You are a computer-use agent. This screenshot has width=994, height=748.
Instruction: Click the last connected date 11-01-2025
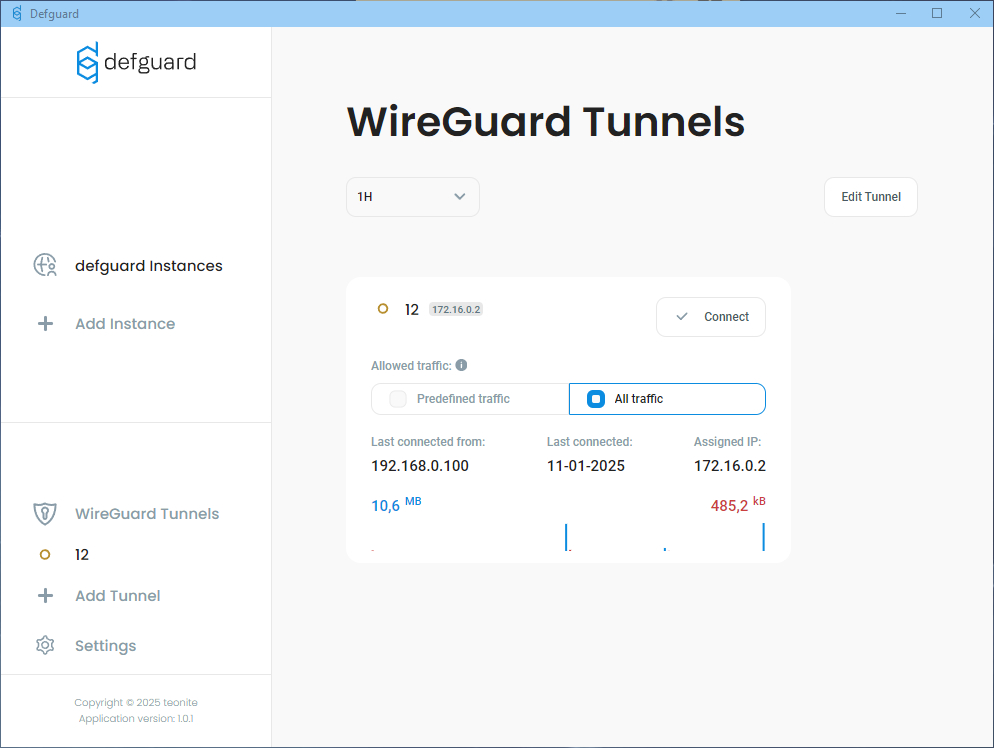tap(586, 466)
